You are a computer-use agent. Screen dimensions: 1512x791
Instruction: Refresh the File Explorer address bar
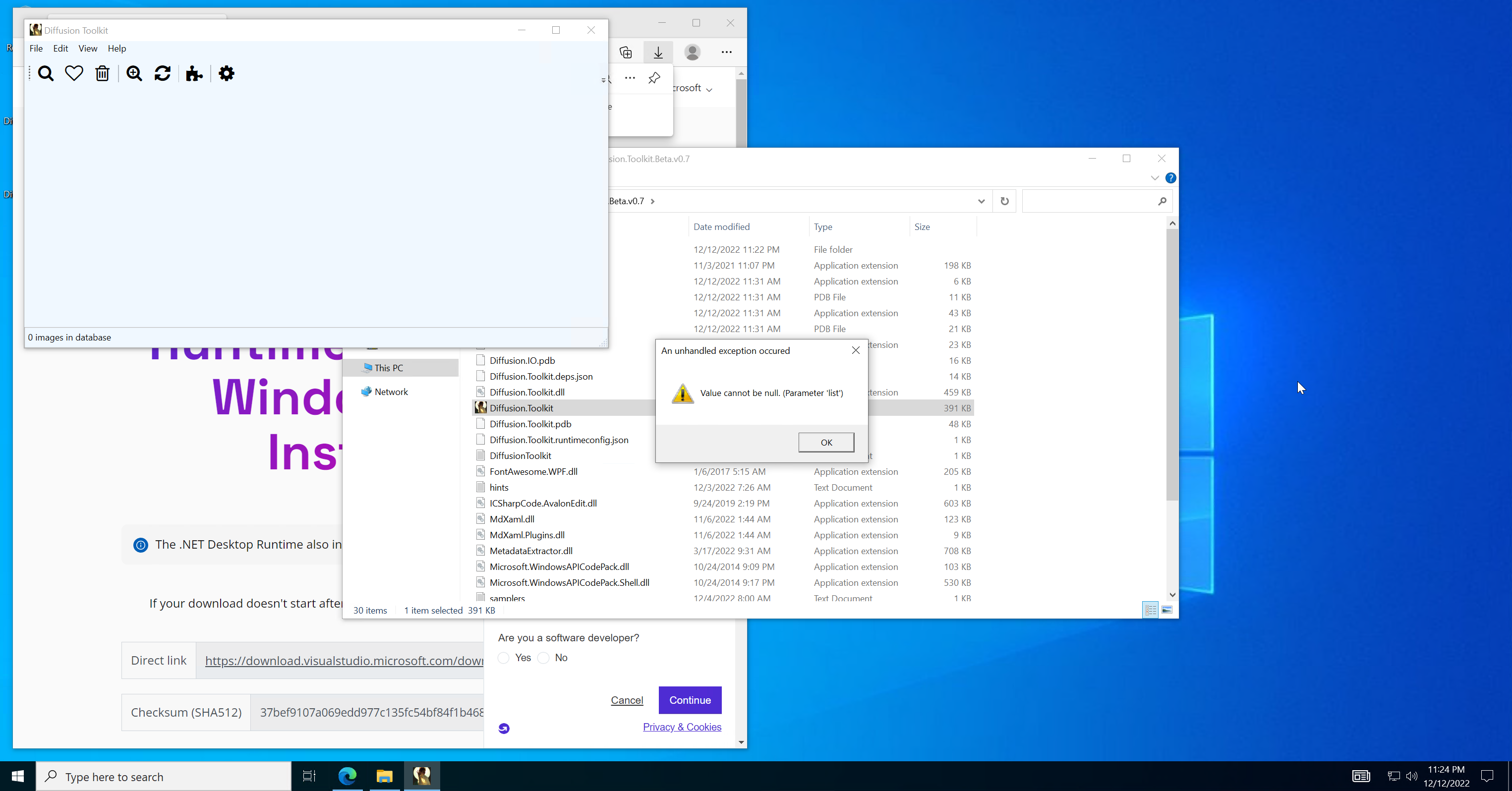[x=1004, y=201]
